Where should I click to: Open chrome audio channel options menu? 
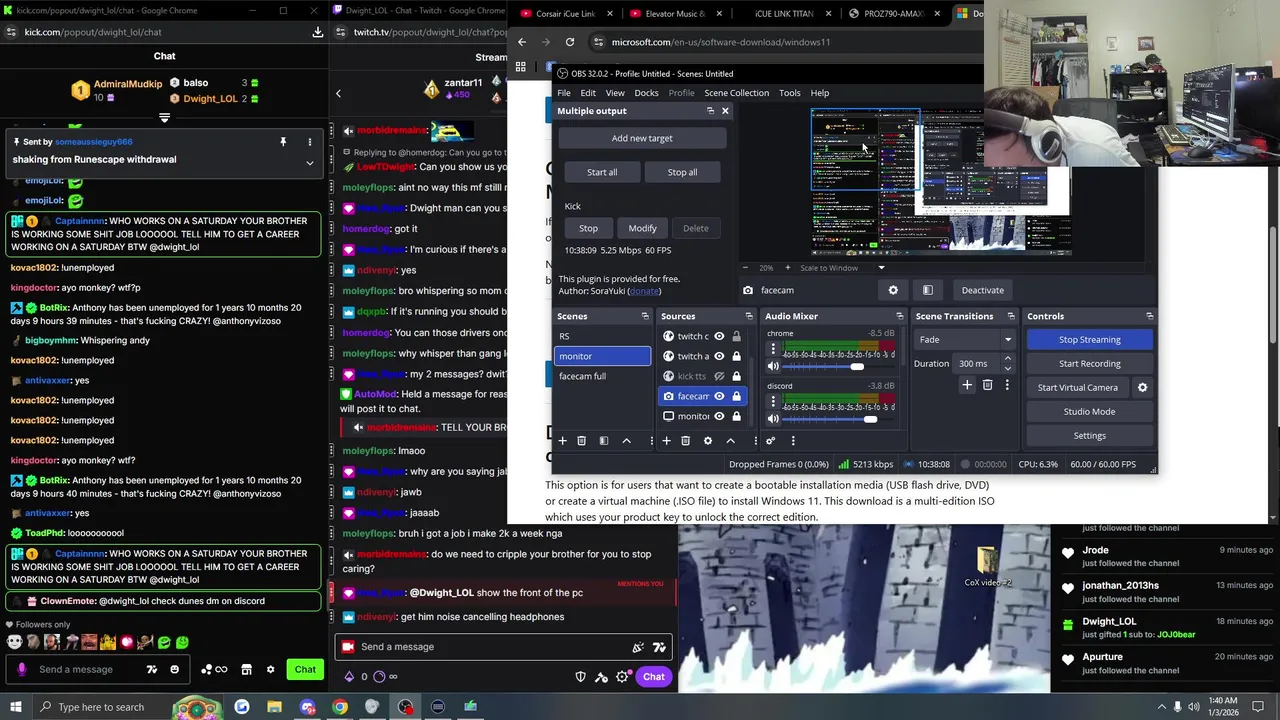772,349
